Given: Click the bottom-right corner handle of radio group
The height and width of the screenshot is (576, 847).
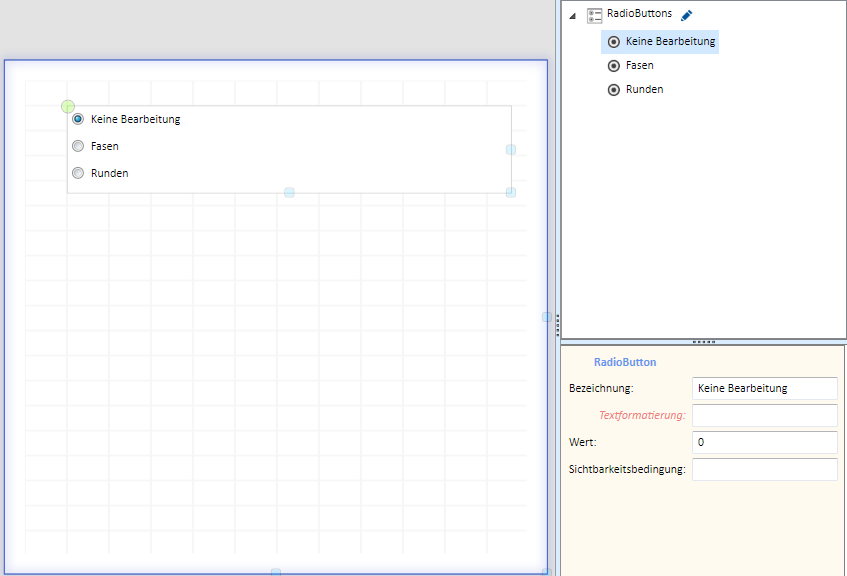Looking at the screenshot, I should 510,192.
